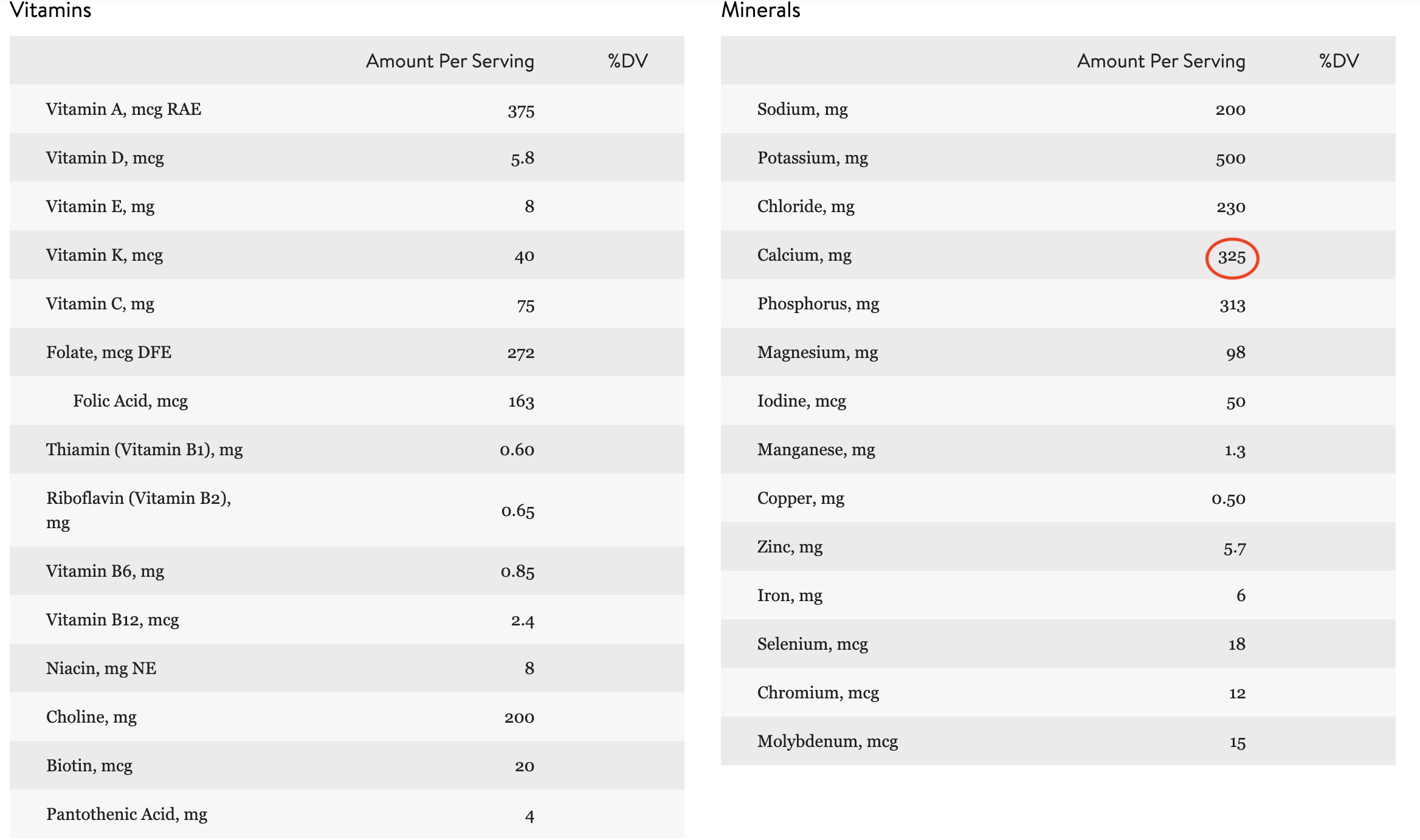Select the Pantothenic Acid, mg label
Screen dimensions: 1420x840
pos(126,814)
